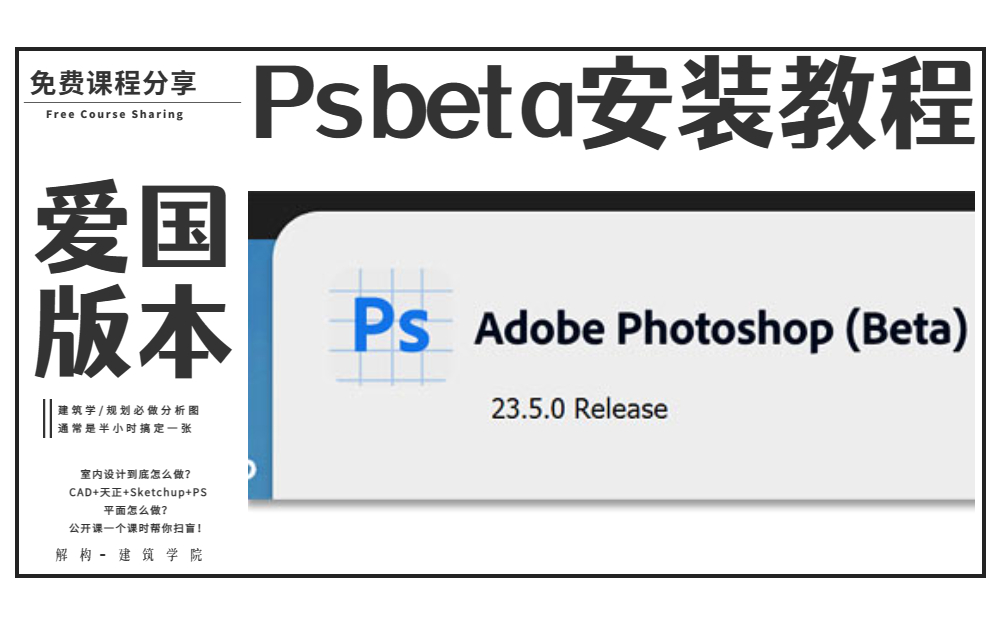This screenshot has width=1000, height=626.
Task: Click the Free Course Sharing subtitle
Action: pos(115,114)
